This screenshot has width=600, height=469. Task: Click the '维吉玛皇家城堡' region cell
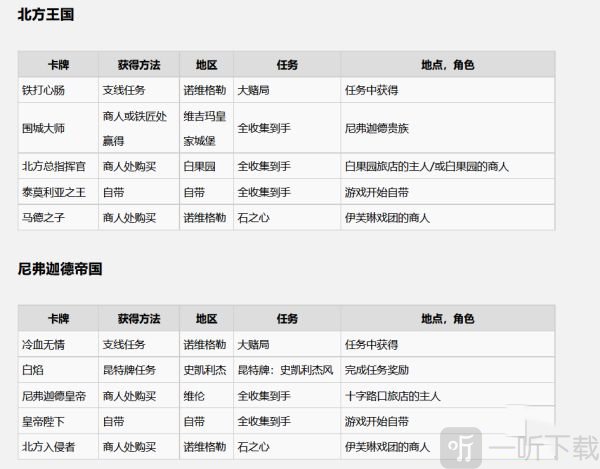[205, 129]
